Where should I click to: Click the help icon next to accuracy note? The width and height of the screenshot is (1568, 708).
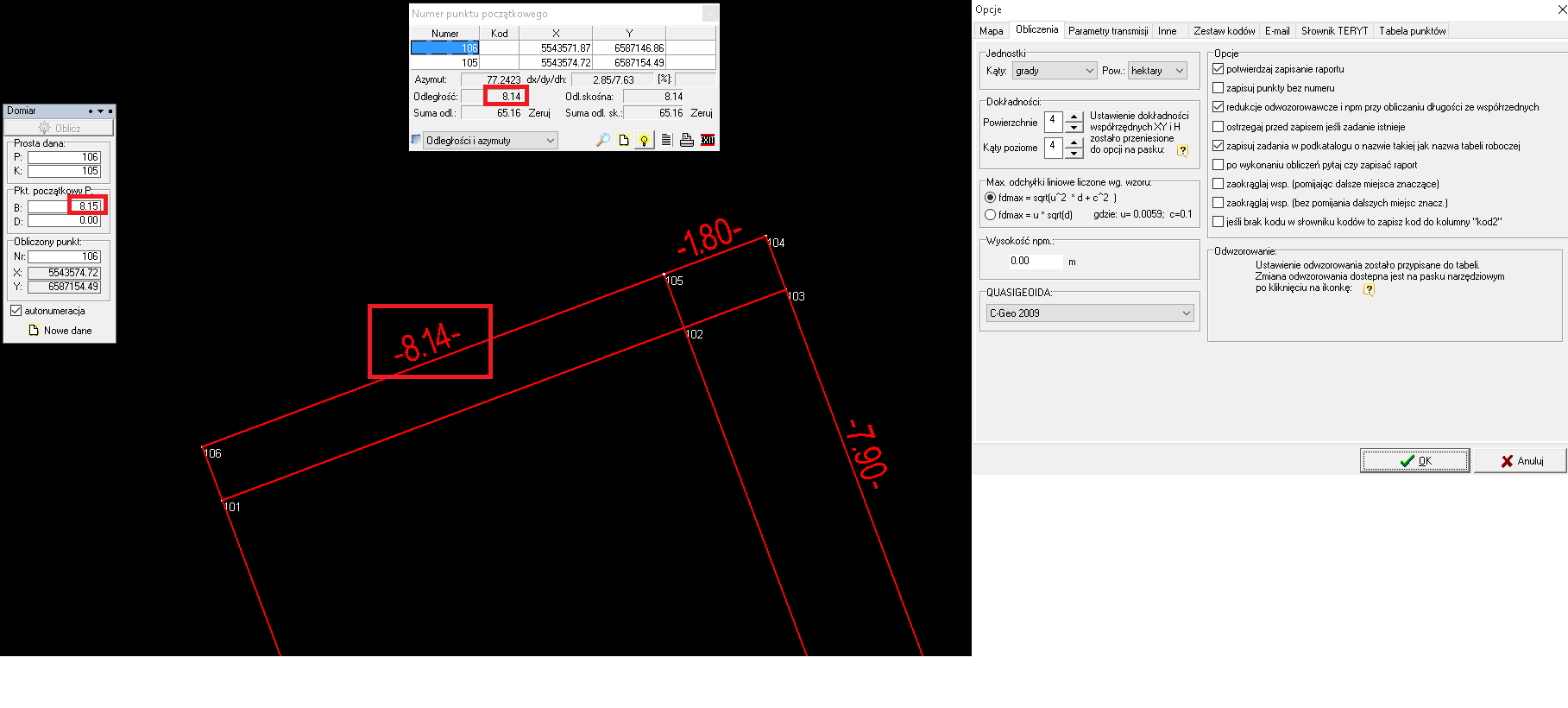1182,150
